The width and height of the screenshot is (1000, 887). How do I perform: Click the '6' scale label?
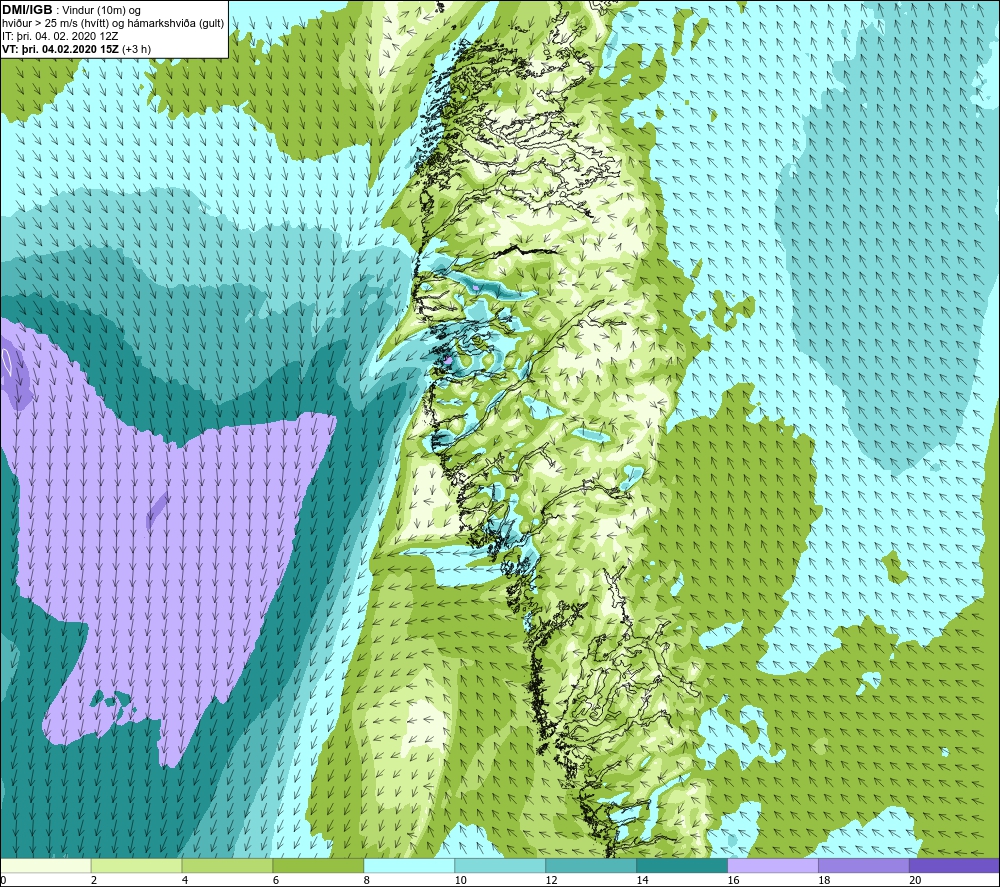tap(276, 880)
